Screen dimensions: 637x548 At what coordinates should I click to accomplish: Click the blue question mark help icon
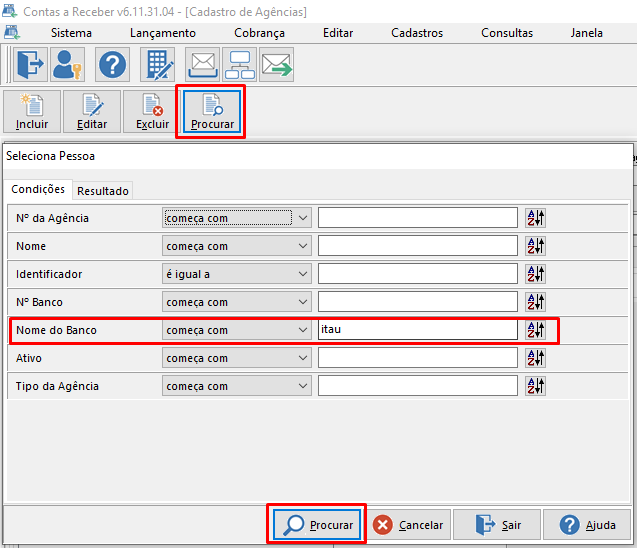pyautogui.click(x=113, y=65)
